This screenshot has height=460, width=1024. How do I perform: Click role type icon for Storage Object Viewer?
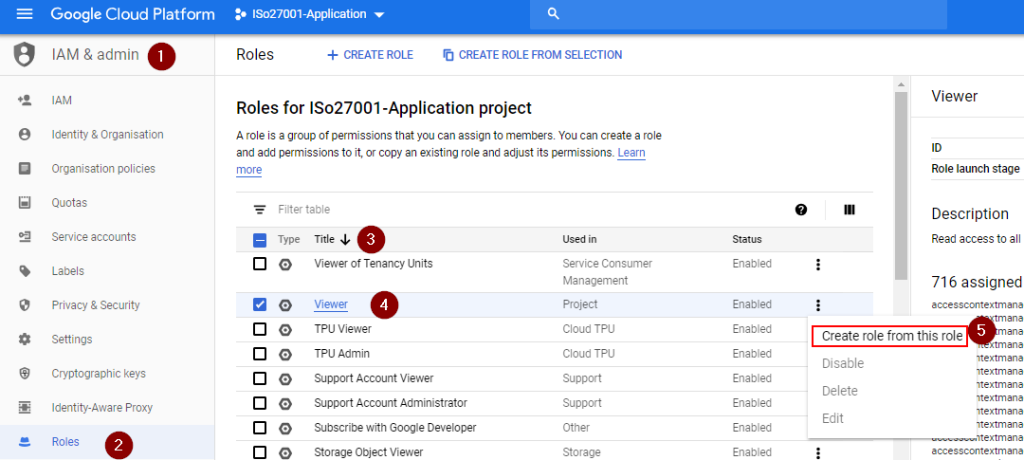click(285, 452)
